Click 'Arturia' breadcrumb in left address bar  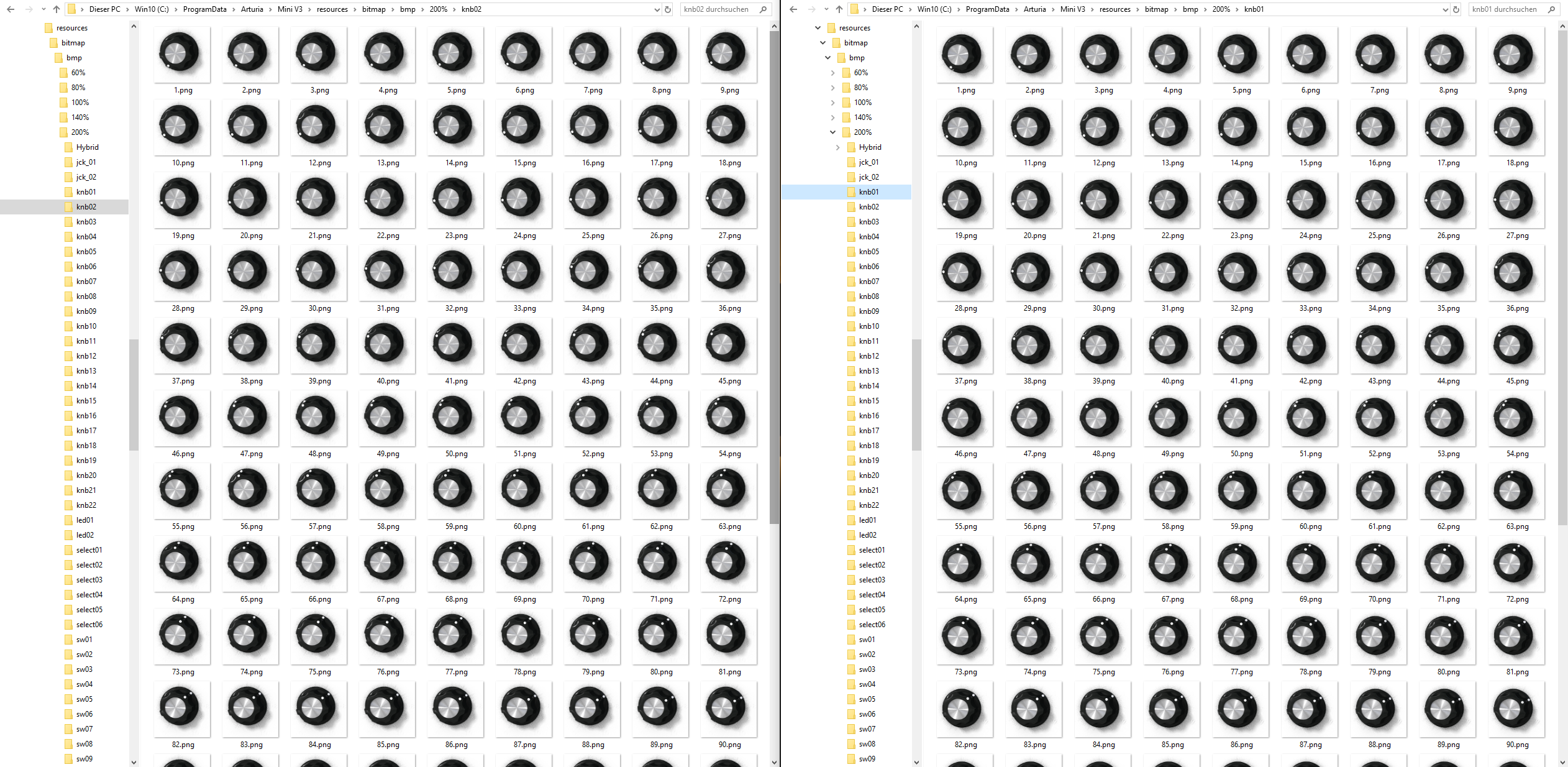point(252,9)
